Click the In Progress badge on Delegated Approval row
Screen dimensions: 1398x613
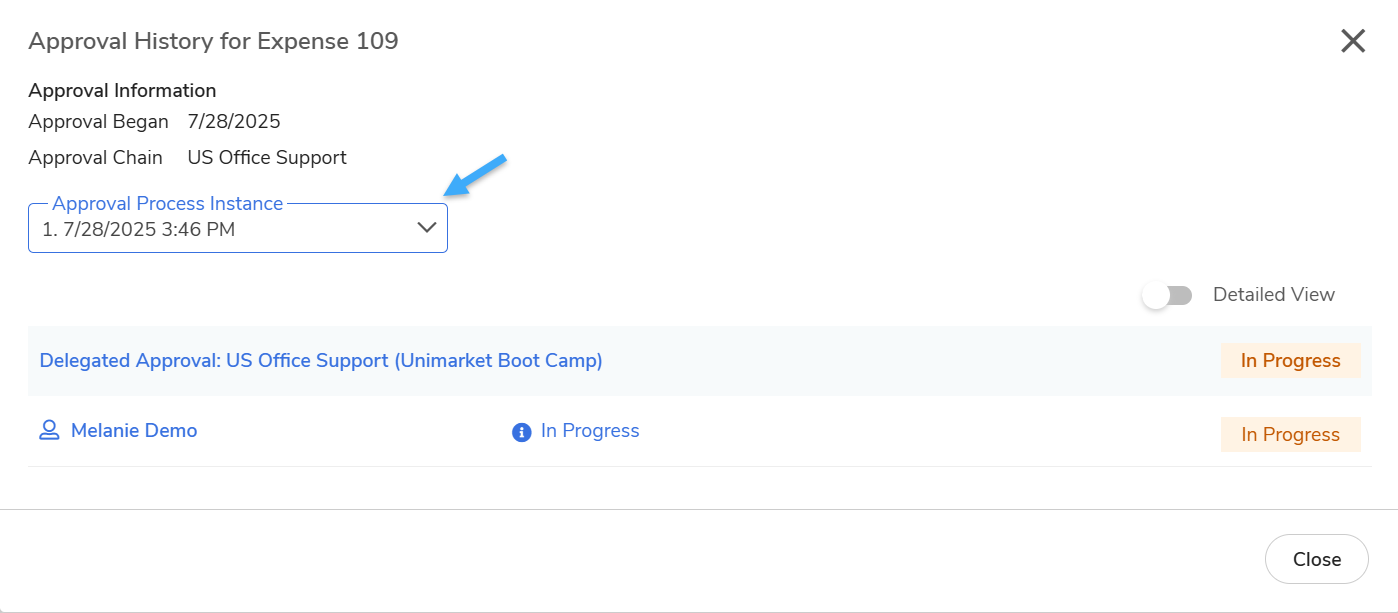[1290, 361]
